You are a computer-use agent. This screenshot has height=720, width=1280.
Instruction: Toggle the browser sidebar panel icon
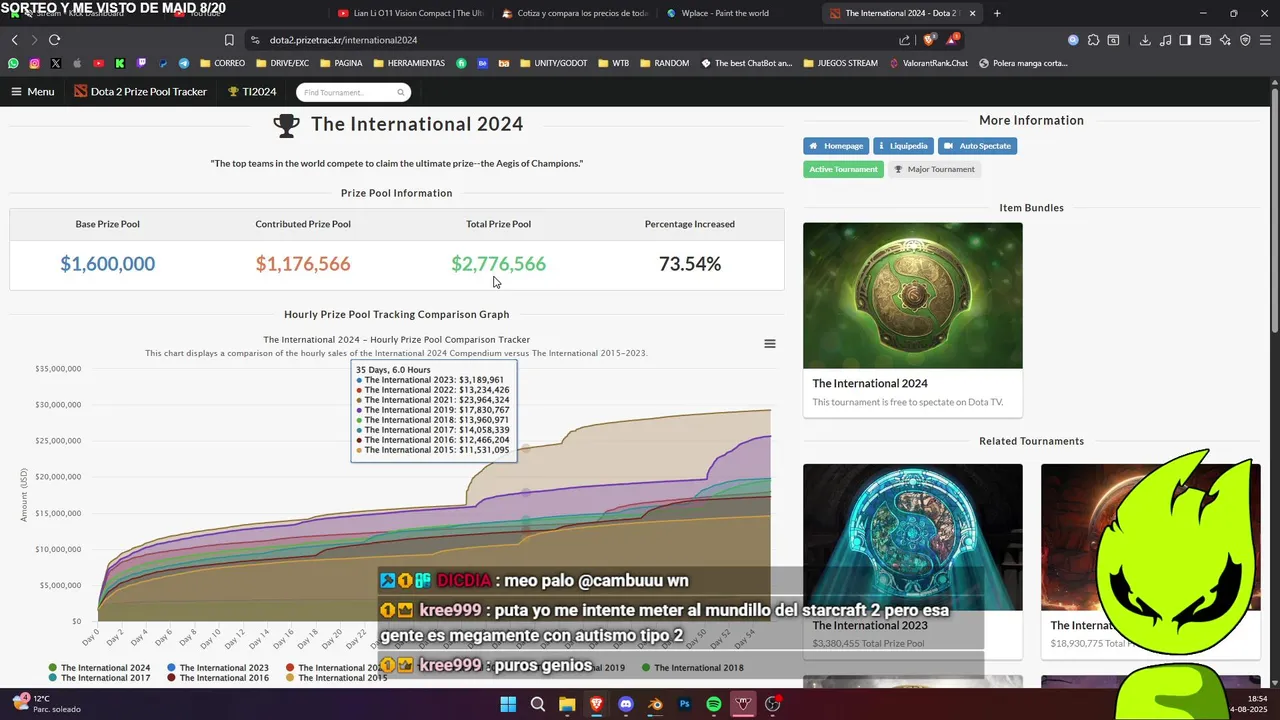coord(1185,40)
